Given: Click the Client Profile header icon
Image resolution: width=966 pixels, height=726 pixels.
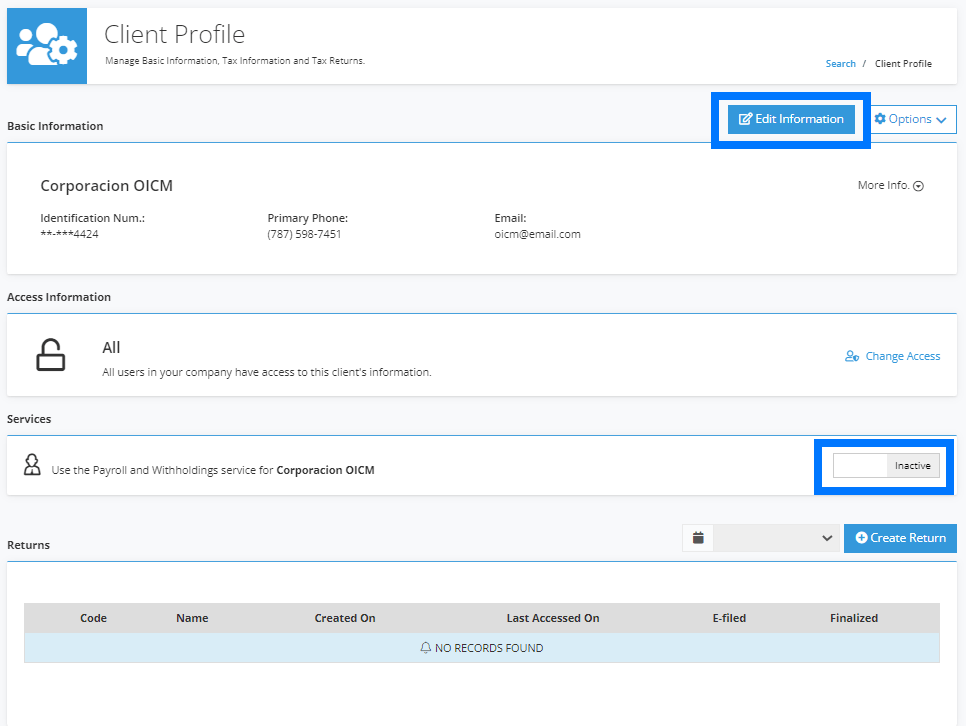Looking at the screenshot, I should tap(46, 45).
